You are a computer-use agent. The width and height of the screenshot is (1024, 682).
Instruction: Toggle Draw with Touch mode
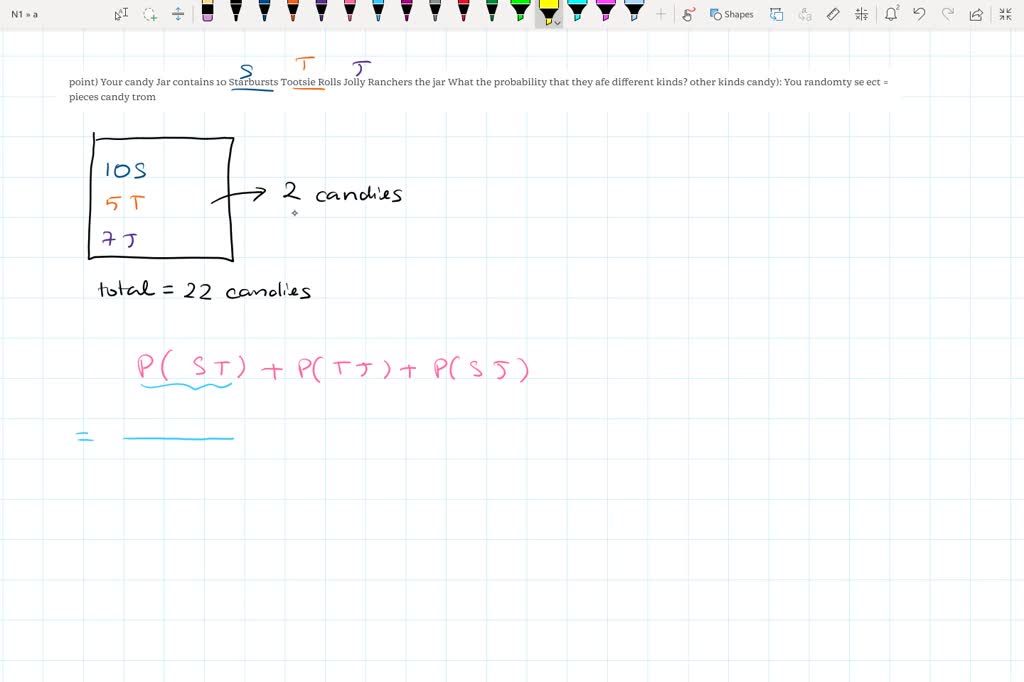point(688,14)
